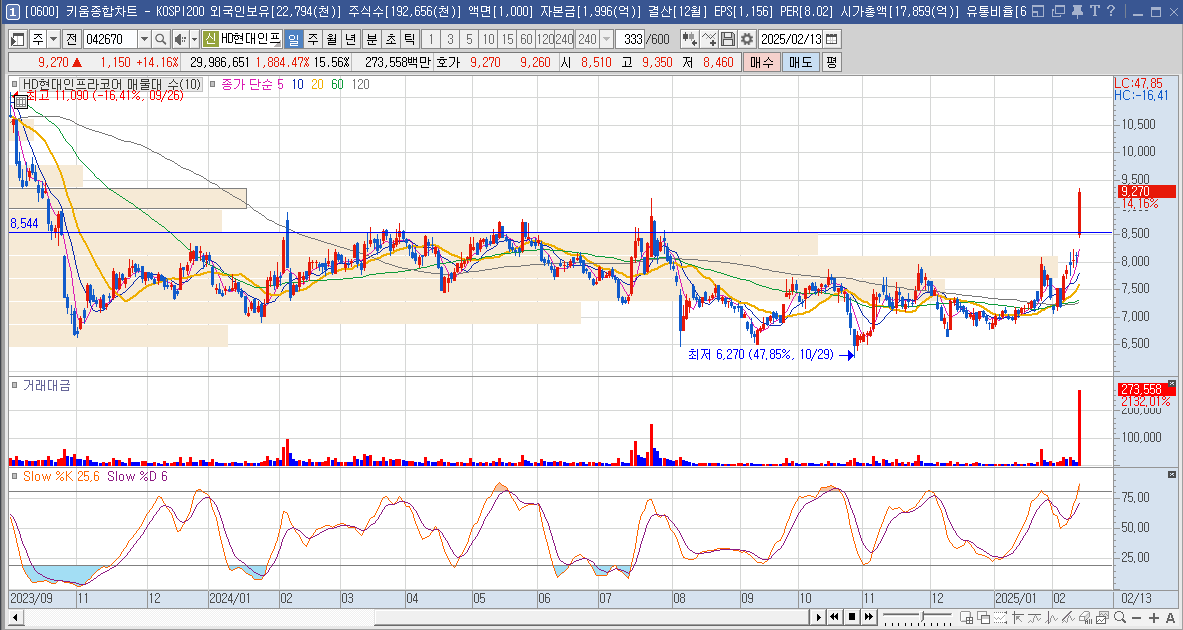
Task: Click the first window layout icon in title bar
Action: [1039, 11]
